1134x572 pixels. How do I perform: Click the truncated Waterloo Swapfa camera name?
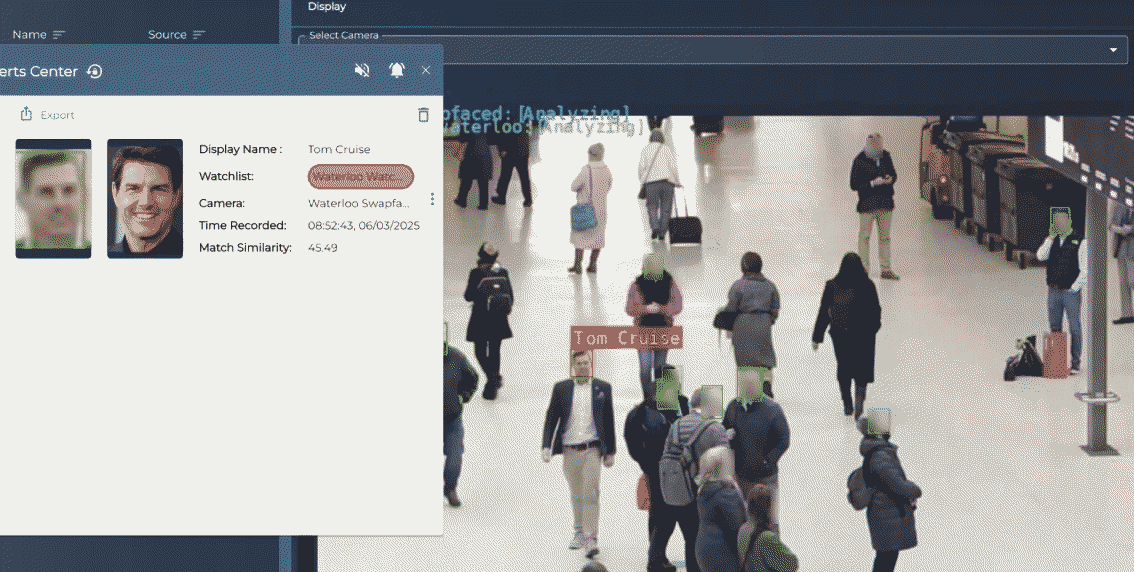(x=358, y=203)
